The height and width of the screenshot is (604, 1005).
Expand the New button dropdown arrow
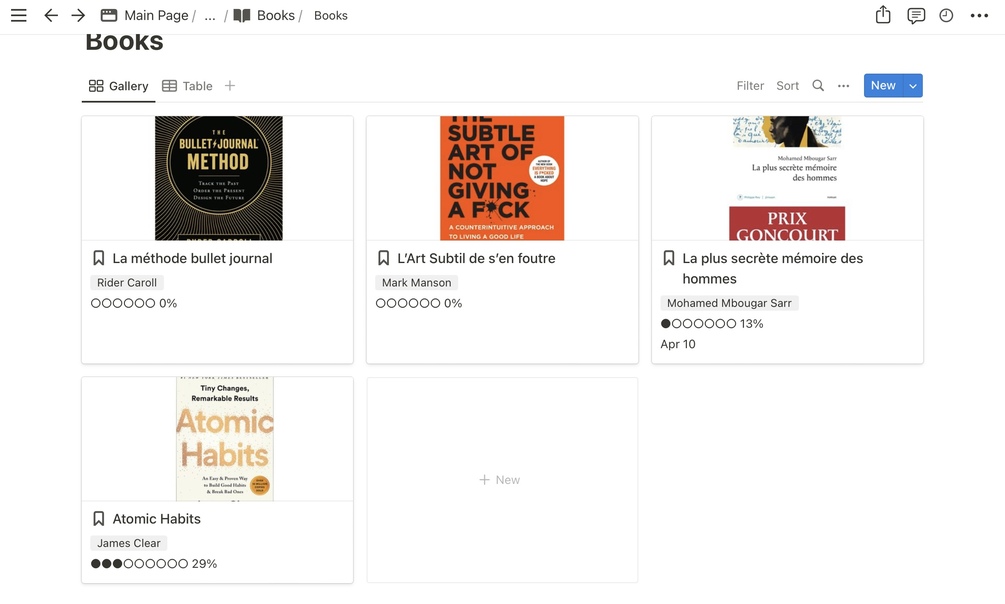[913, 86]
